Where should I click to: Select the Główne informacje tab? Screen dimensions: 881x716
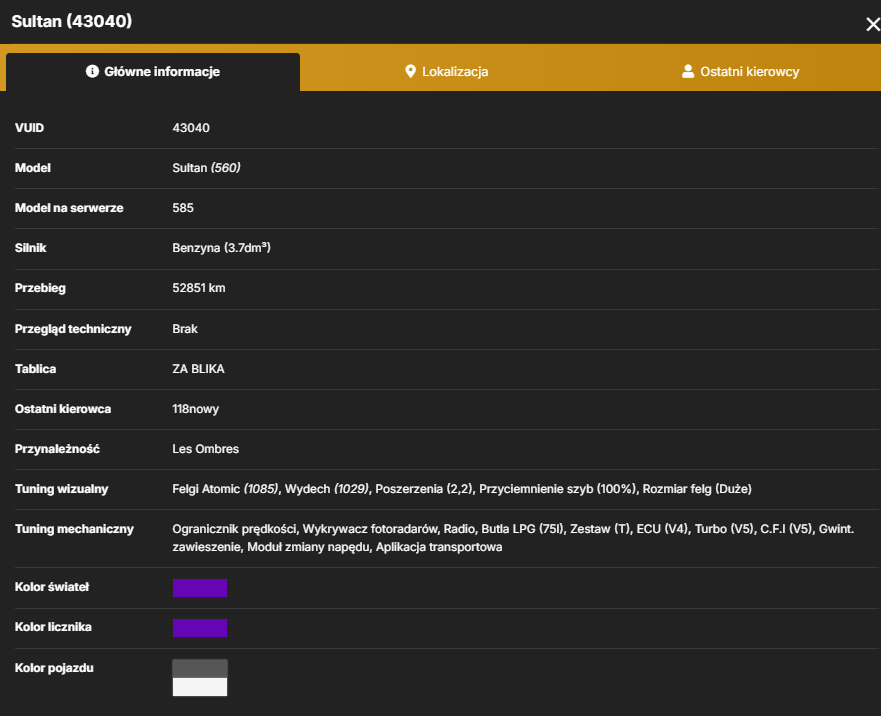point(153,72)
